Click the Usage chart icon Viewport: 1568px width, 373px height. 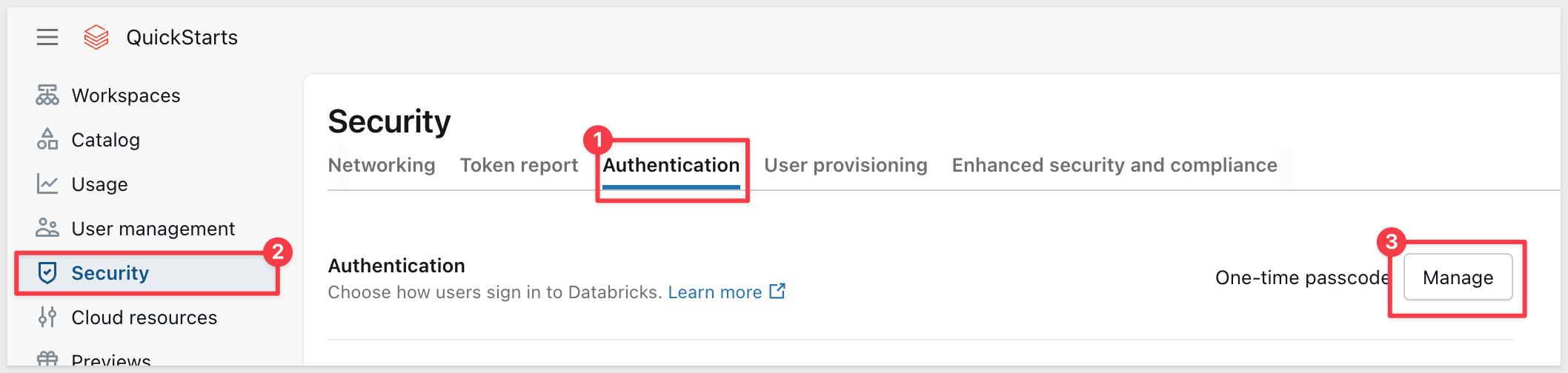click(47, 184)
